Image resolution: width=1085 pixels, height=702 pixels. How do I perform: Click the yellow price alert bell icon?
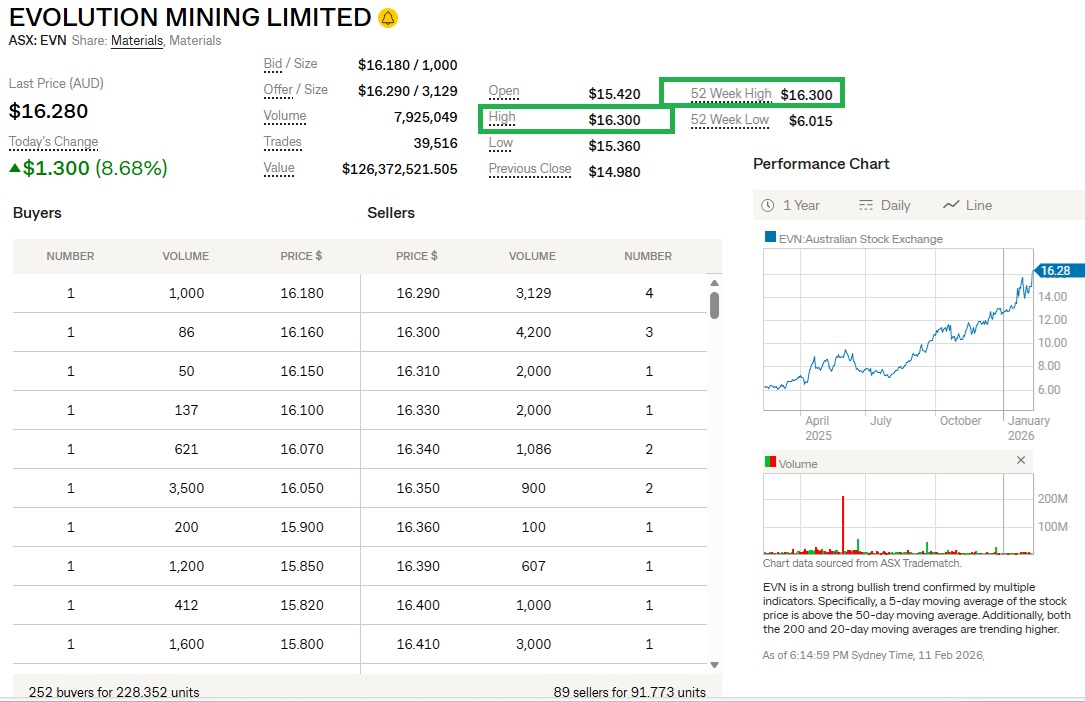pyautogui.click(x=389, y=18)
